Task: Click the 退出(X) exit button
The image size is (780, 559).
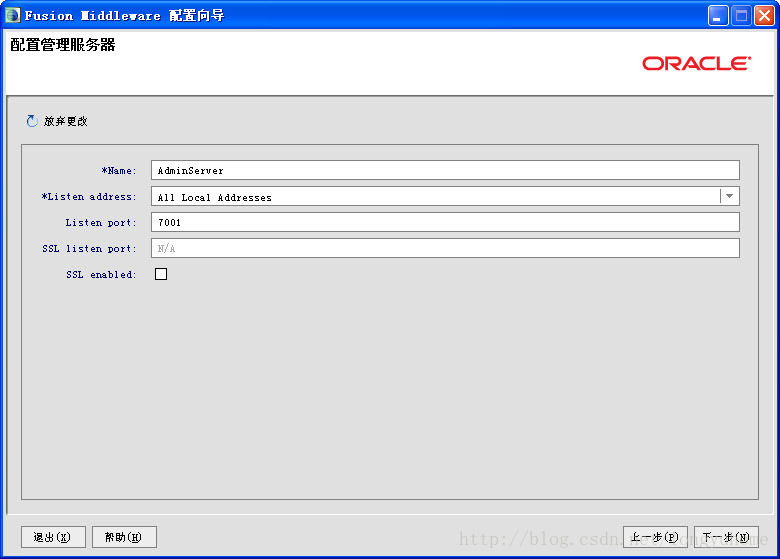Action: 53,537
